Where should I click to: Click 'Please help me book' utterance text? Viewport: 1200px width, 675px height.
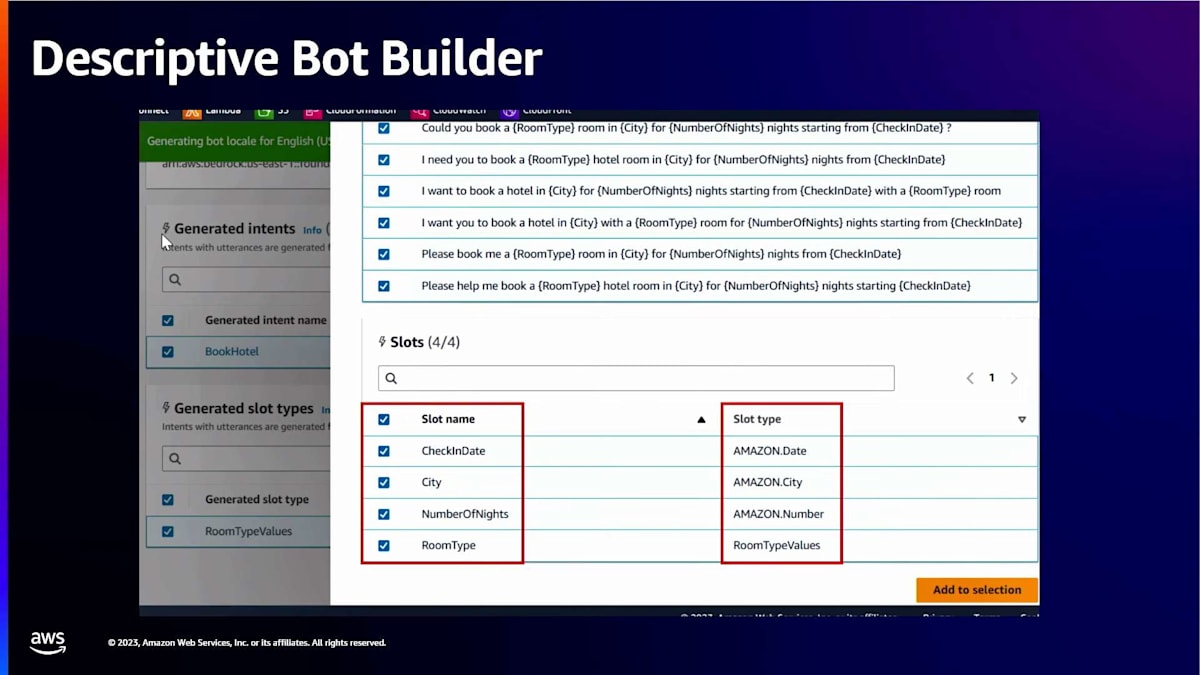coord(696,286)
